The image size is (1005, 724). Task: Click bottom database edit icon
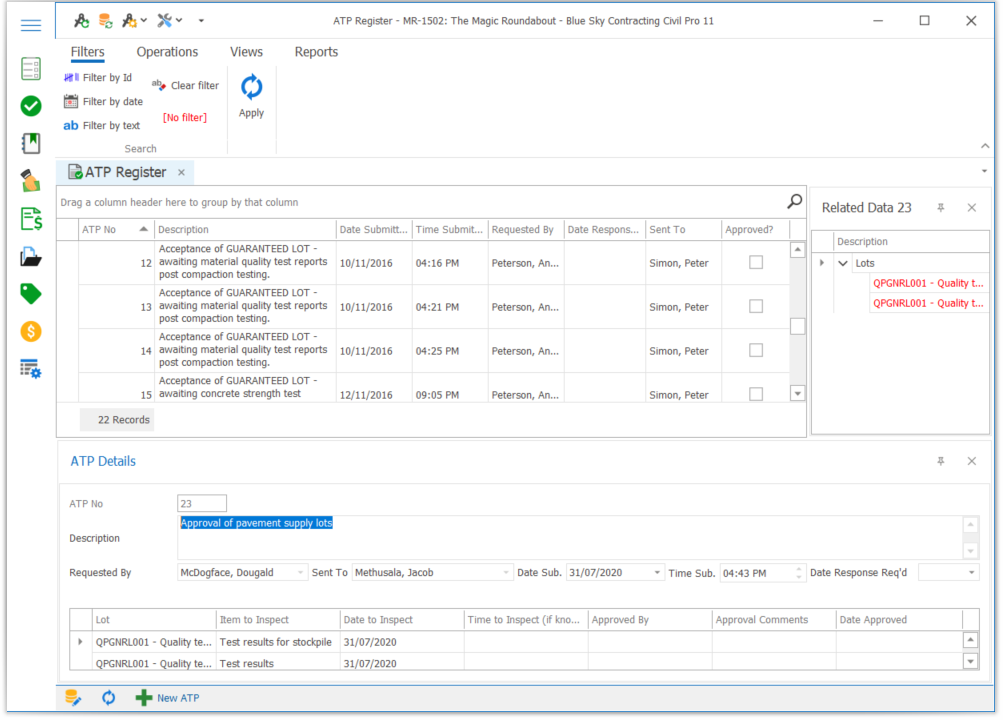(73, 698)
